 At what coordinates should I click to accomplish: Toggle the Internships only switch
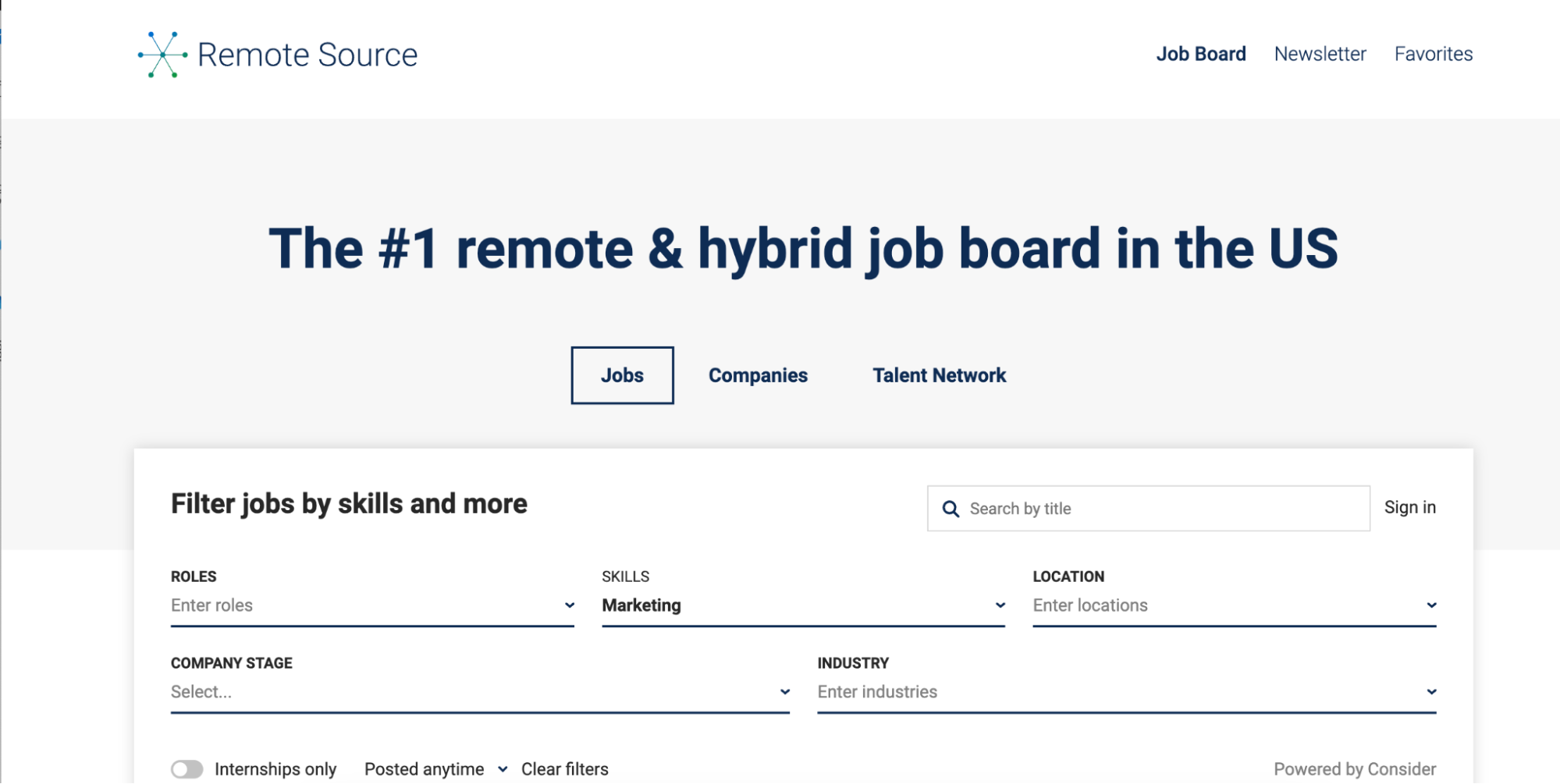click(x=187, y=769)
